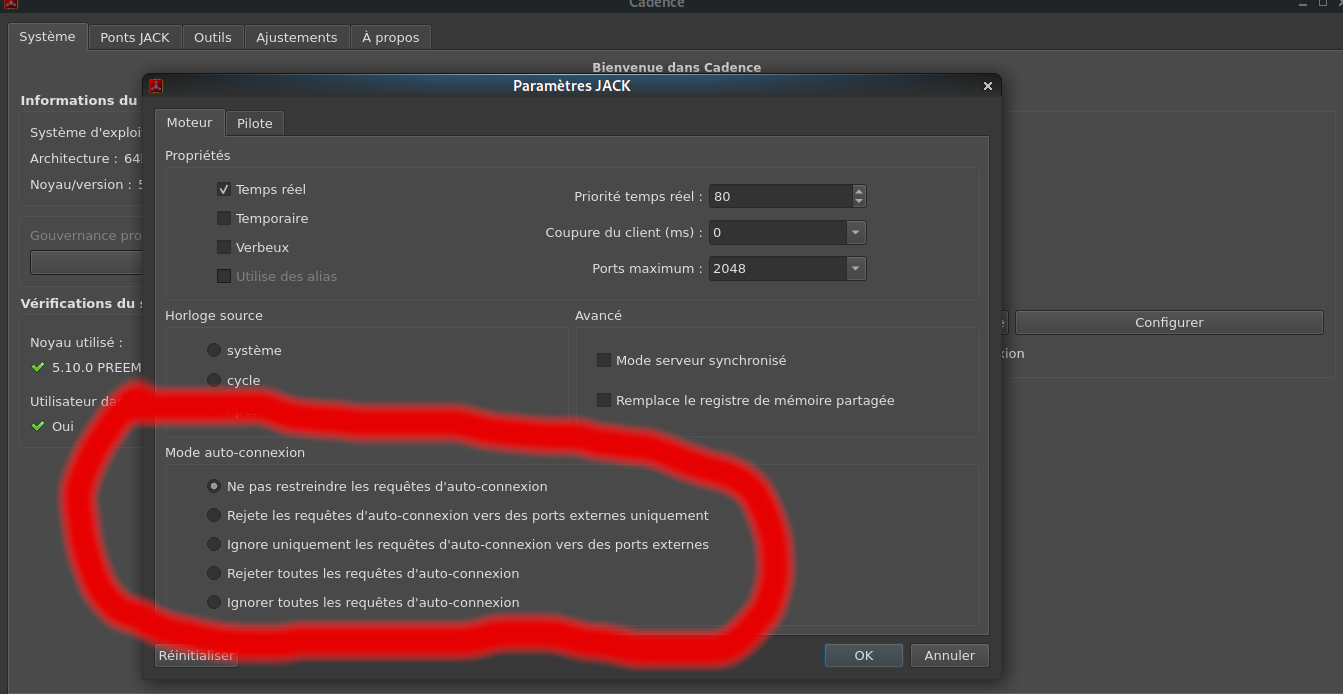Screen dimensions: 1343x694
Task: Click the Cadence logo icon in the dialog title bar
Action: tap(156, 86)
